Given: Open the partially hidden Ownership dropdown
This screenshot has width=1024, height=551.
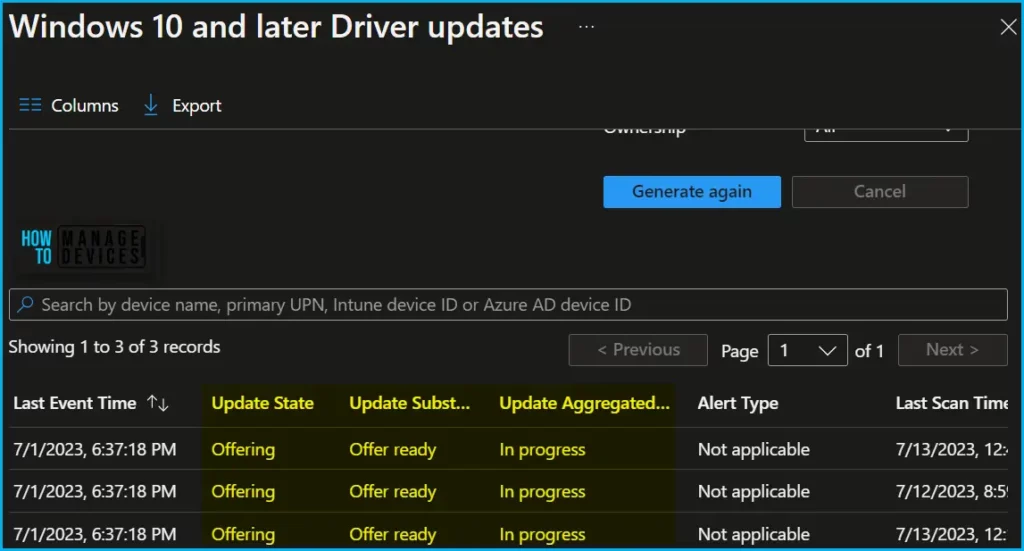Looking at the screenshot, I should (x=886, y=133).
